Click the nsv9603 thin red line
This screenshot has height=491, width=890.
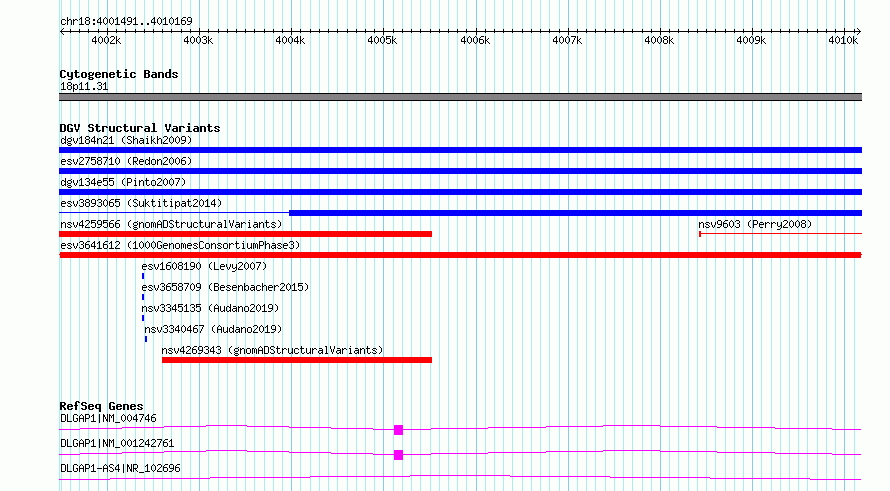780,234
